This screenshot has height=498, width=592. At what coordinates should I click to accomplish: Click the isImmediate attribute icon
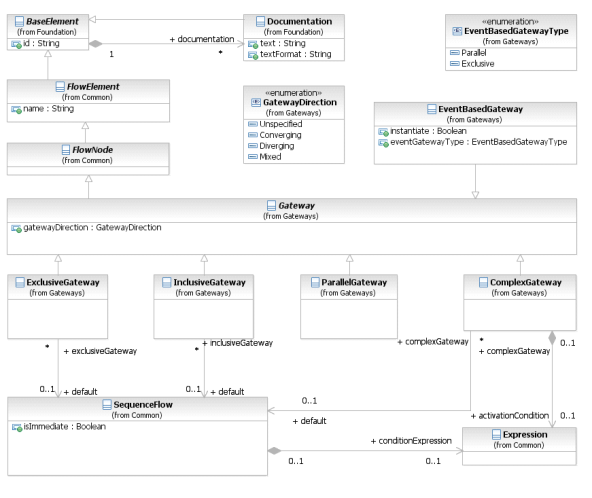[17, 427]
